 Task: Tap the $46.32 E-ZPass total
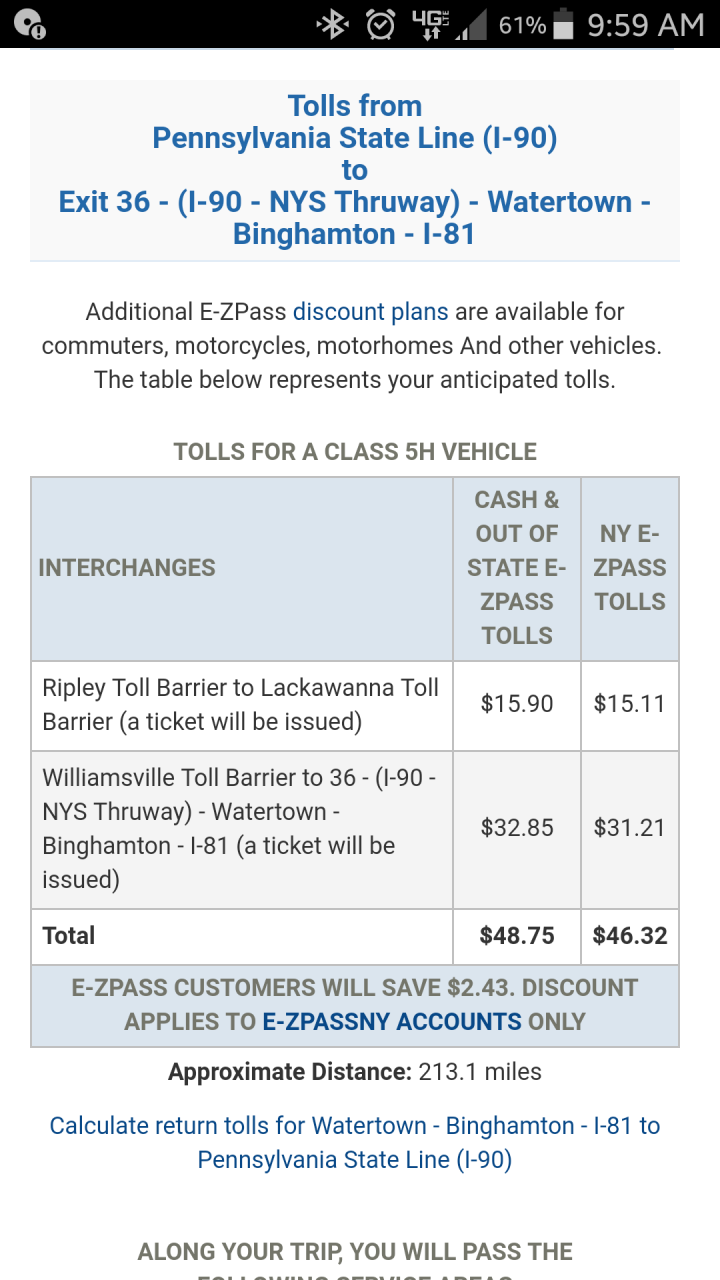(x=629, y=936)
